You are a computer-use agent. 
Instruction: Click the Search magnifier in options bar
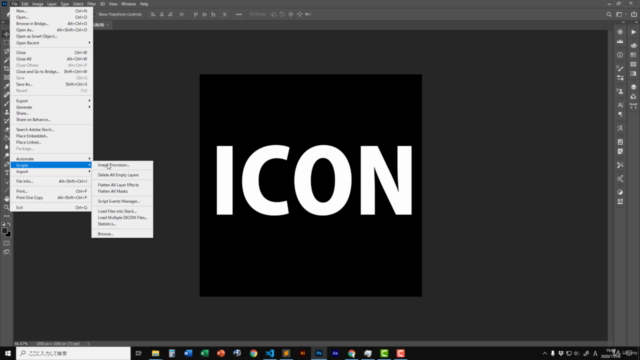(609, 14)
